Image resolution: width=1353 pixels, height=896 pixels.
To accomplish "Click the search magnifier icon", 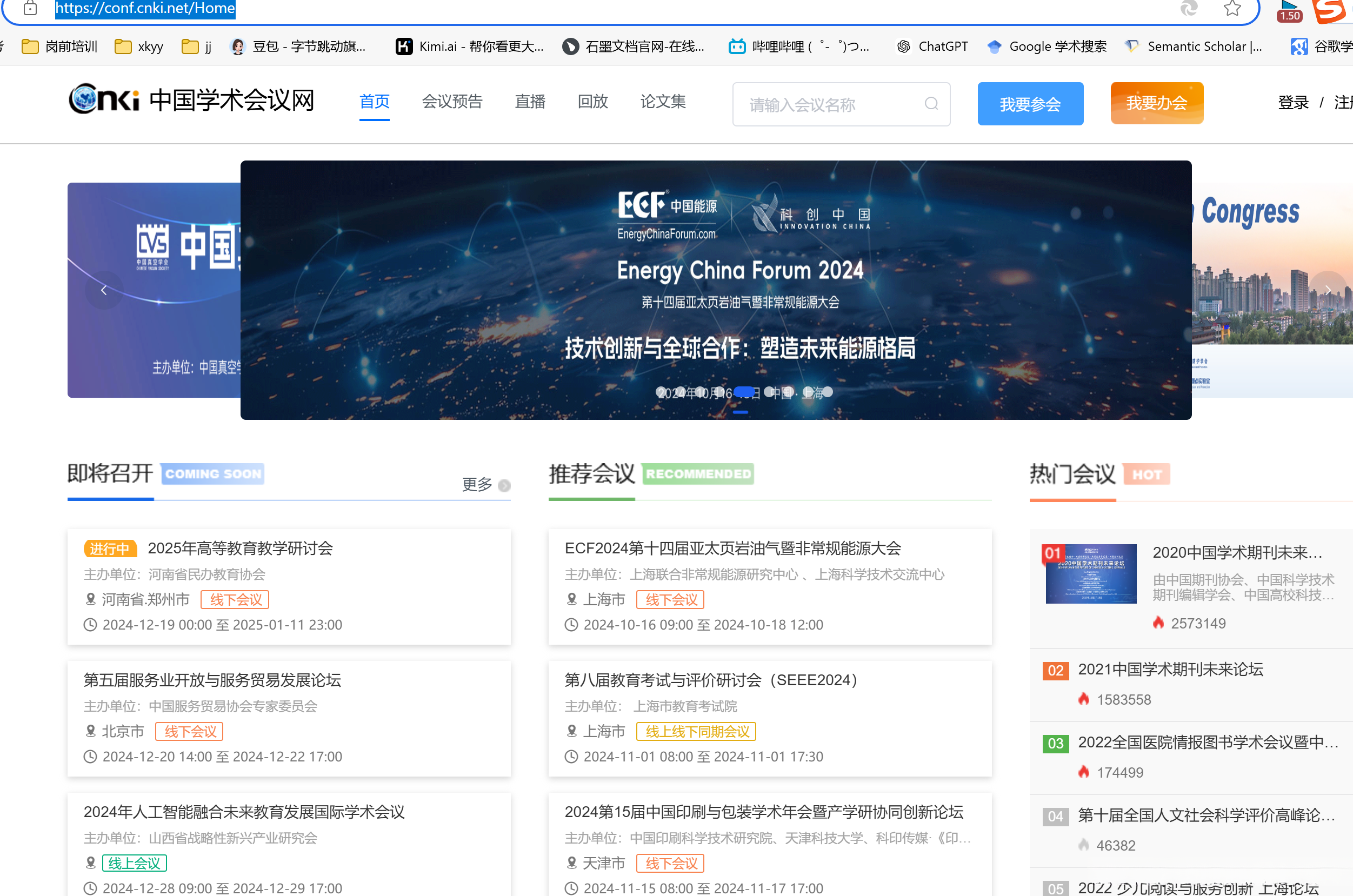I will [x=931, y=103].
